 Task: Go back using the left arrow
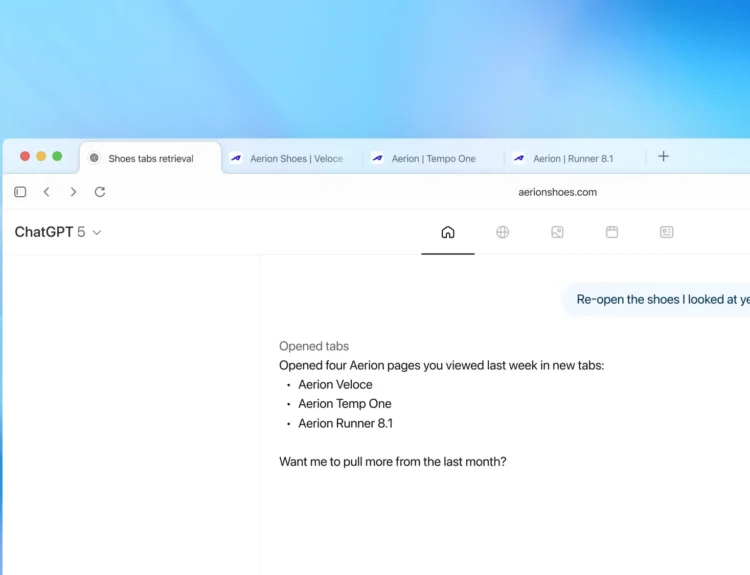click(x=46, y=192)
